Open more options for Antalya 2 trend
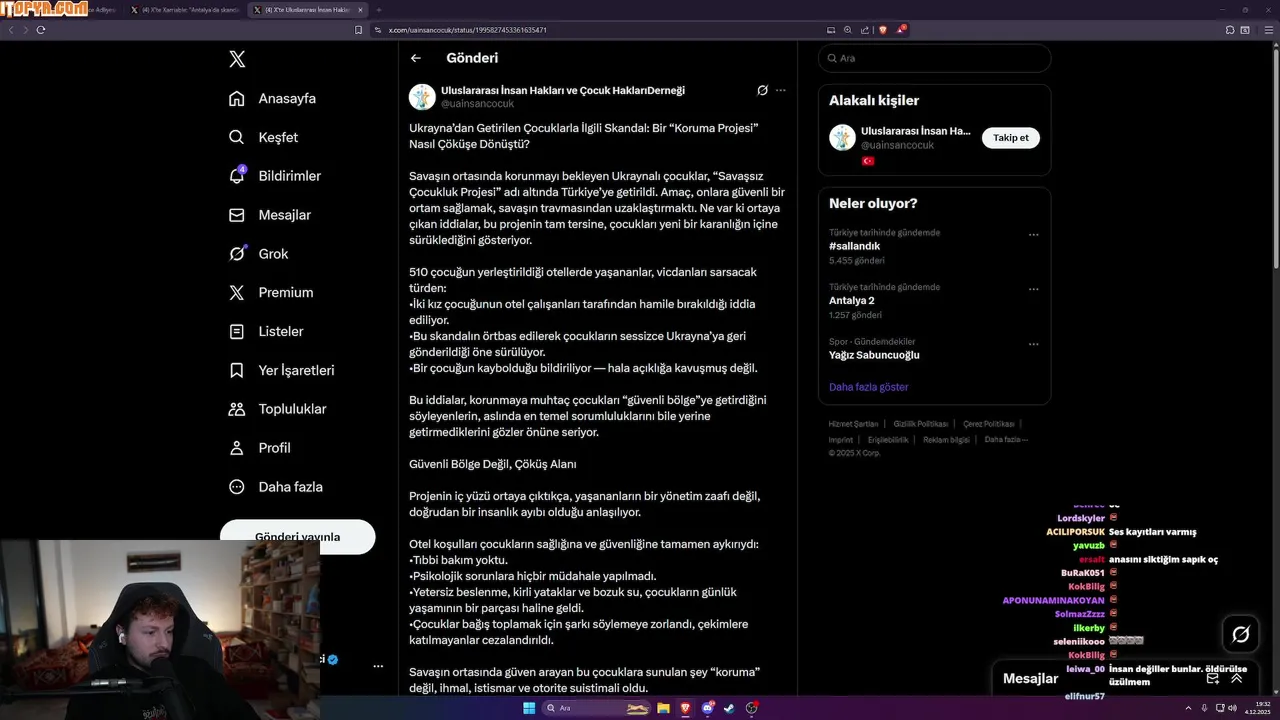This screenshot has width=1280, height=720. [1034, 290]
